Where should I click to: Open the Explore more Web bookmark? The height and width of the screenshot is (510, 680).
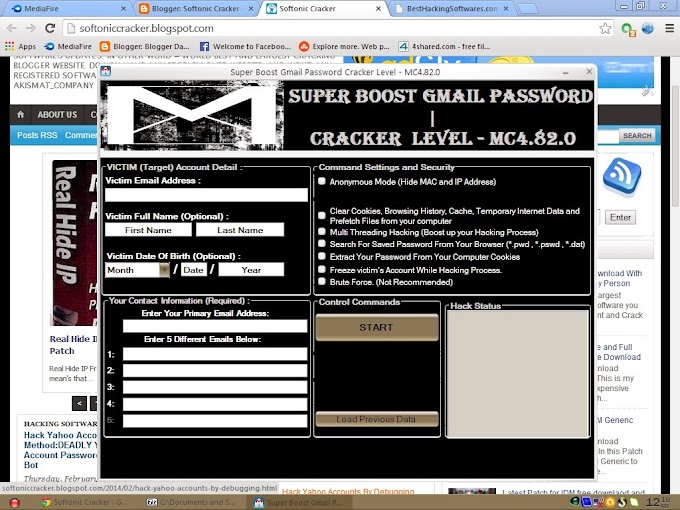344,46
